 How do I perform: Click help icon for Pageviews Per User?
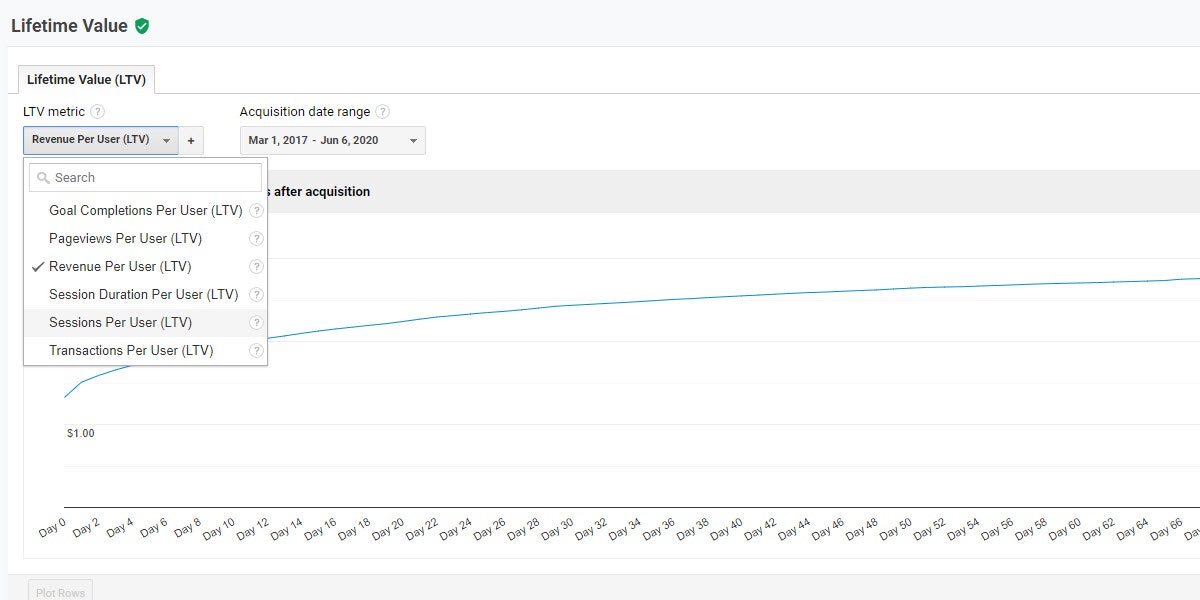(257, 239)
